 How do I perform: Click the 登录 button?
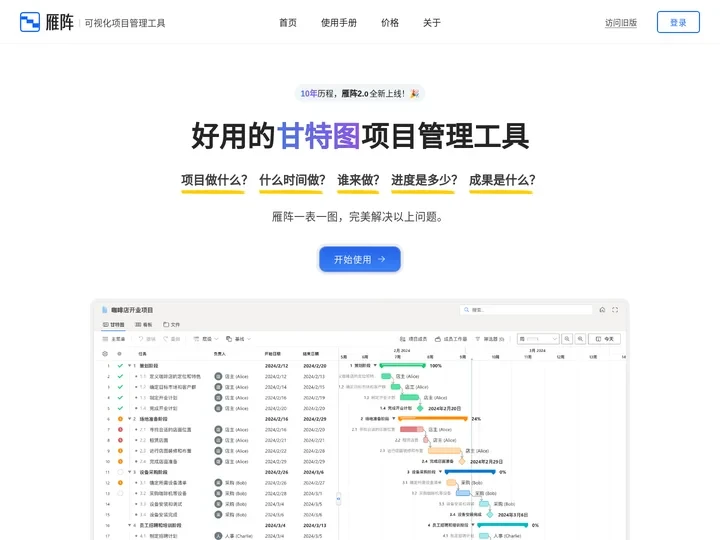pos(678,22)
